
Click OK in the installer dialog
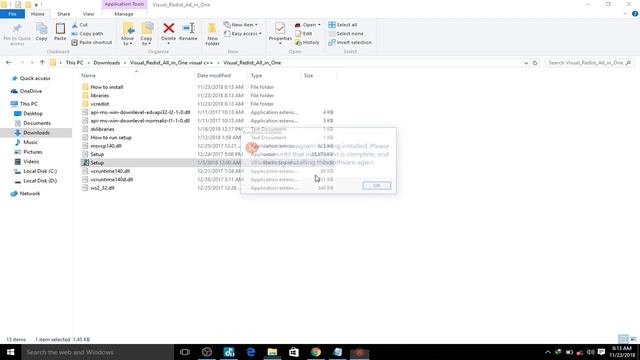pyautogui.click(x=376, y=186)
